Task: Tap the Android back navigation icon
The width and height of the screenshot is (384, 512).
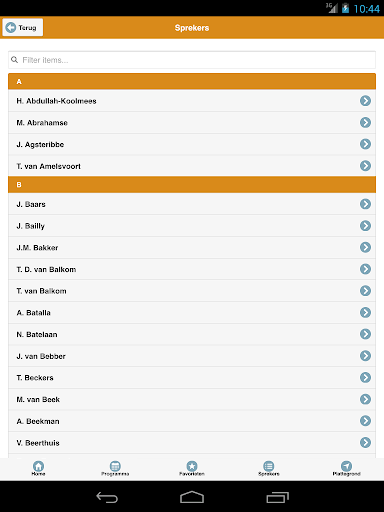Action: 107,497
